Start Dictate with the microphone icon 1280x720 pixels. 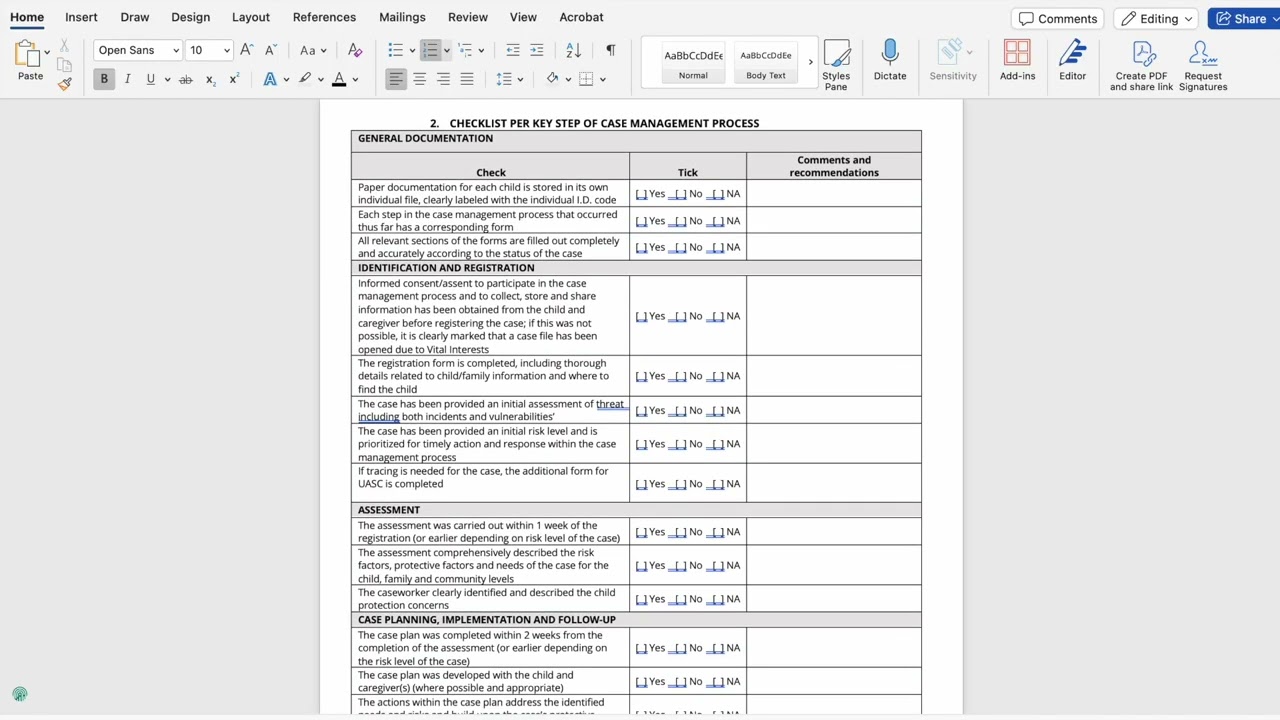click(x=890, y=60)
